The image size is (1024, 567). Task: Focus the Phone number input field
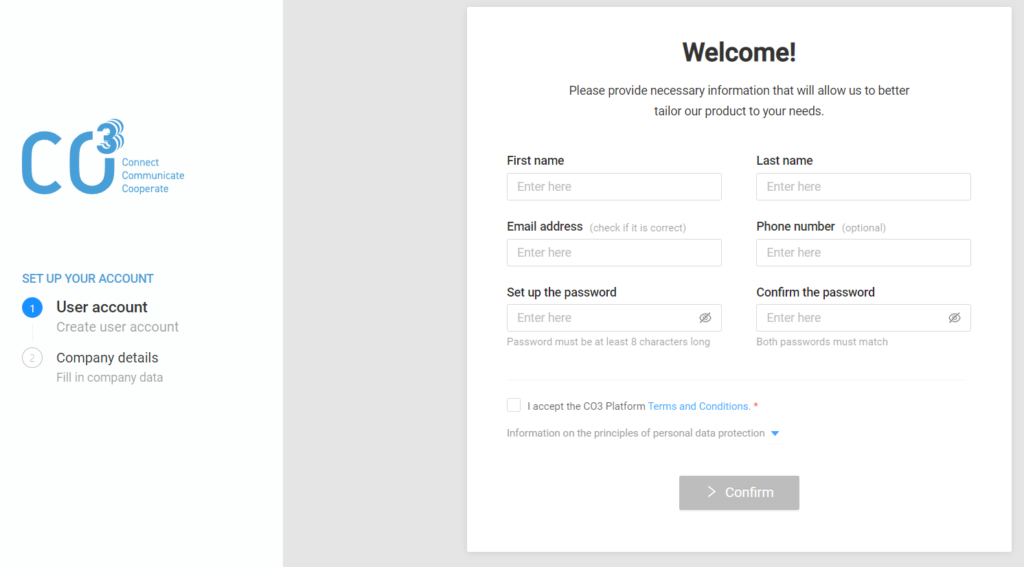[863, 253]
